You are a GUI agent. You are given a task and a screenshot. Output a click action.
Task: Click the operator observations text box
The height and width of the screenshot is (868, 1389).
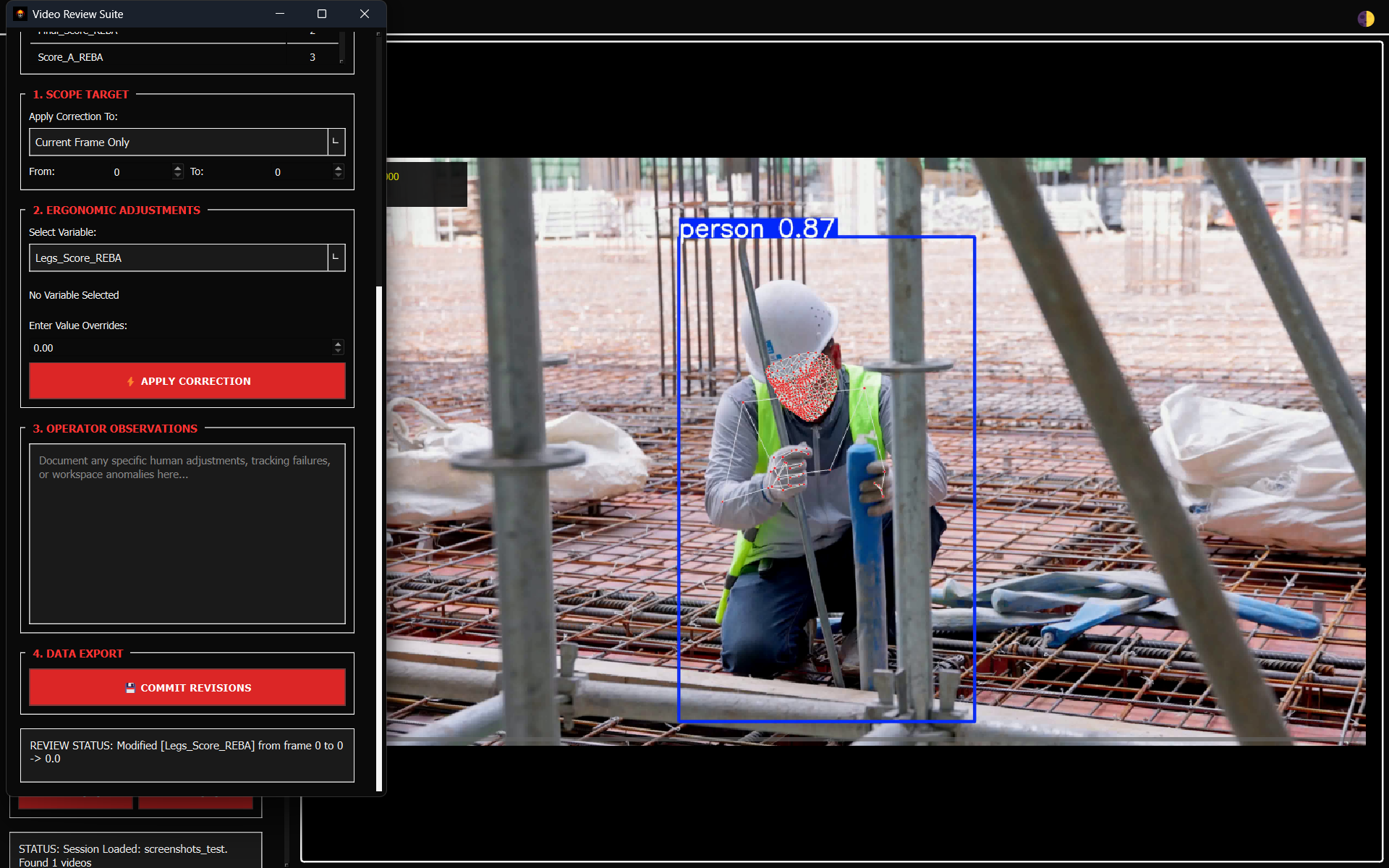click(187, 534)
